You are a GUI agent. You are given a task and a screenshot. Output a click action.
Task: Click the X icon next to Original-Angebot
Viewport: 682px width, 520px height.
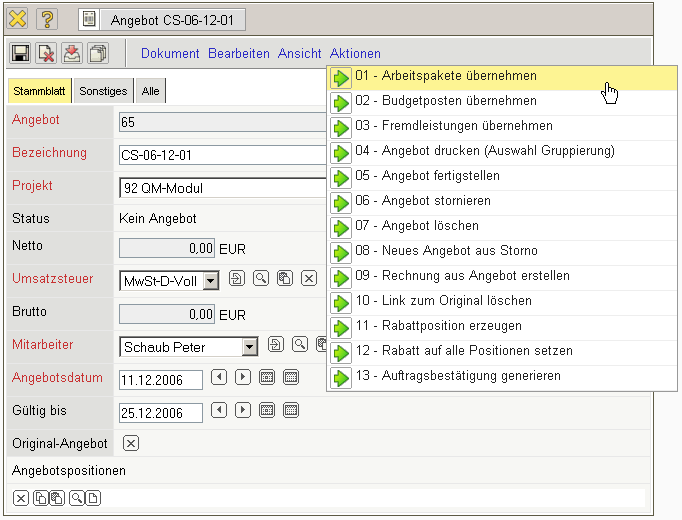coord(131,443)
